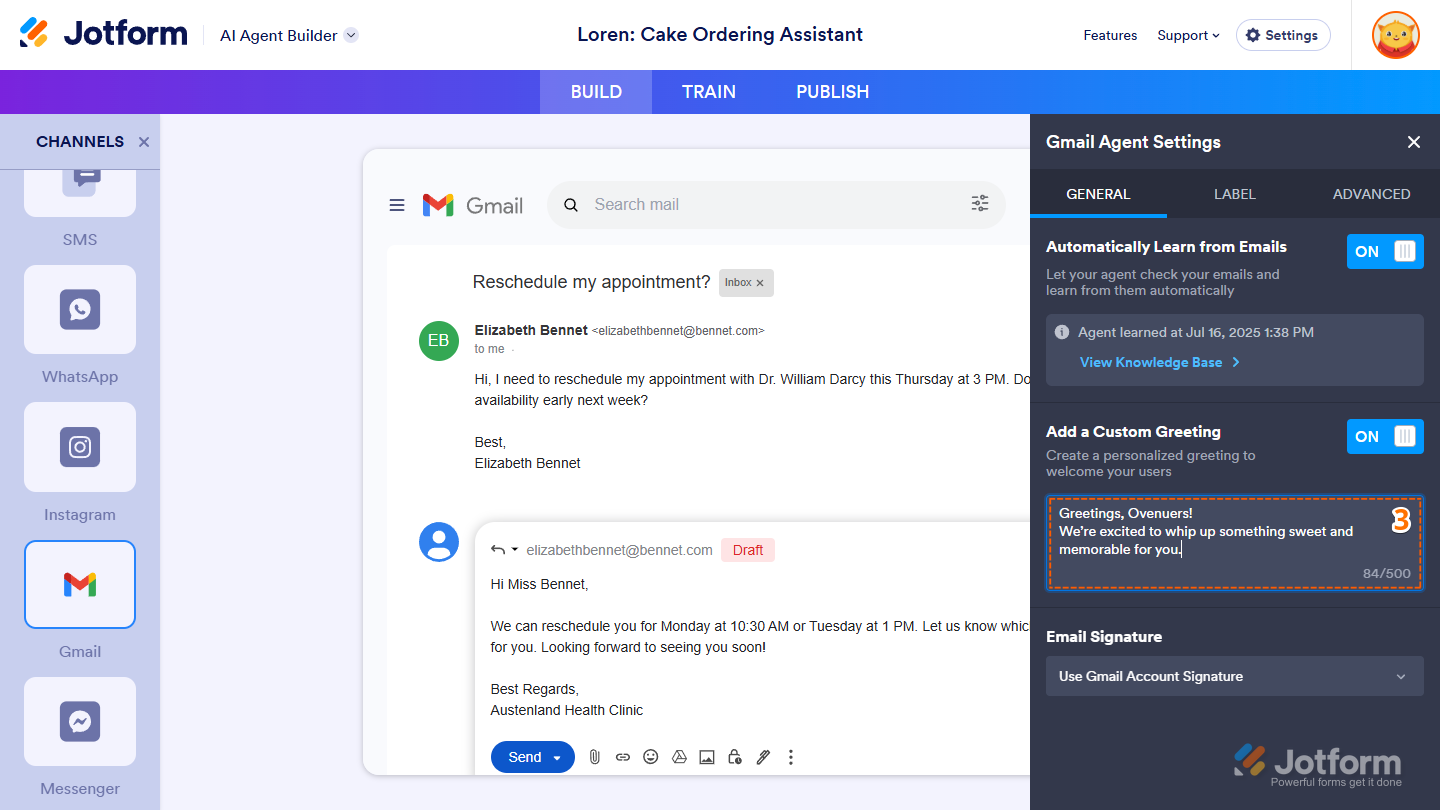Open the Email Signature dropdown
Screen dimensions: 1440x810
click(x=1235, y=676)
